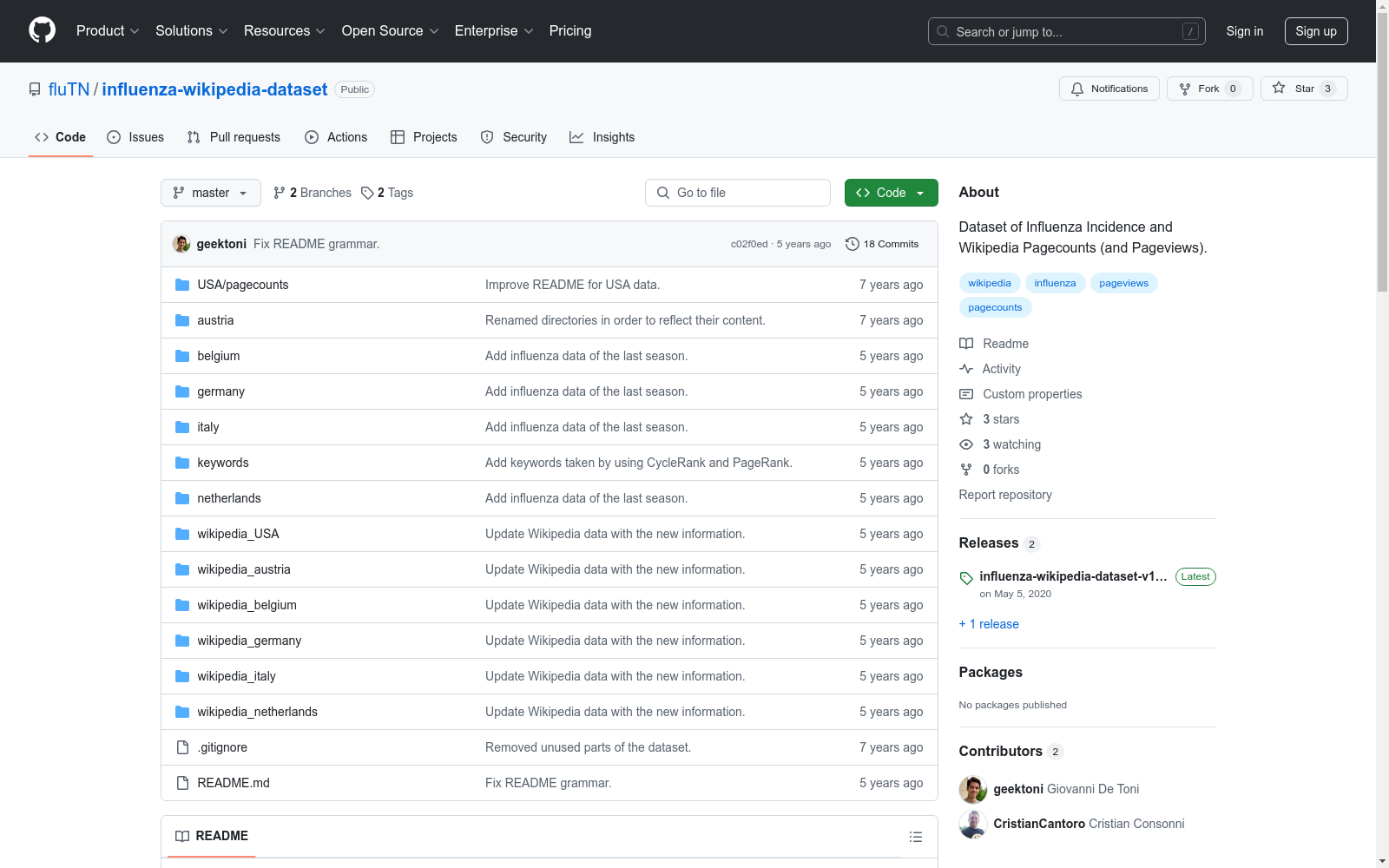Expand the Resources menu

(x=285, y=31)
